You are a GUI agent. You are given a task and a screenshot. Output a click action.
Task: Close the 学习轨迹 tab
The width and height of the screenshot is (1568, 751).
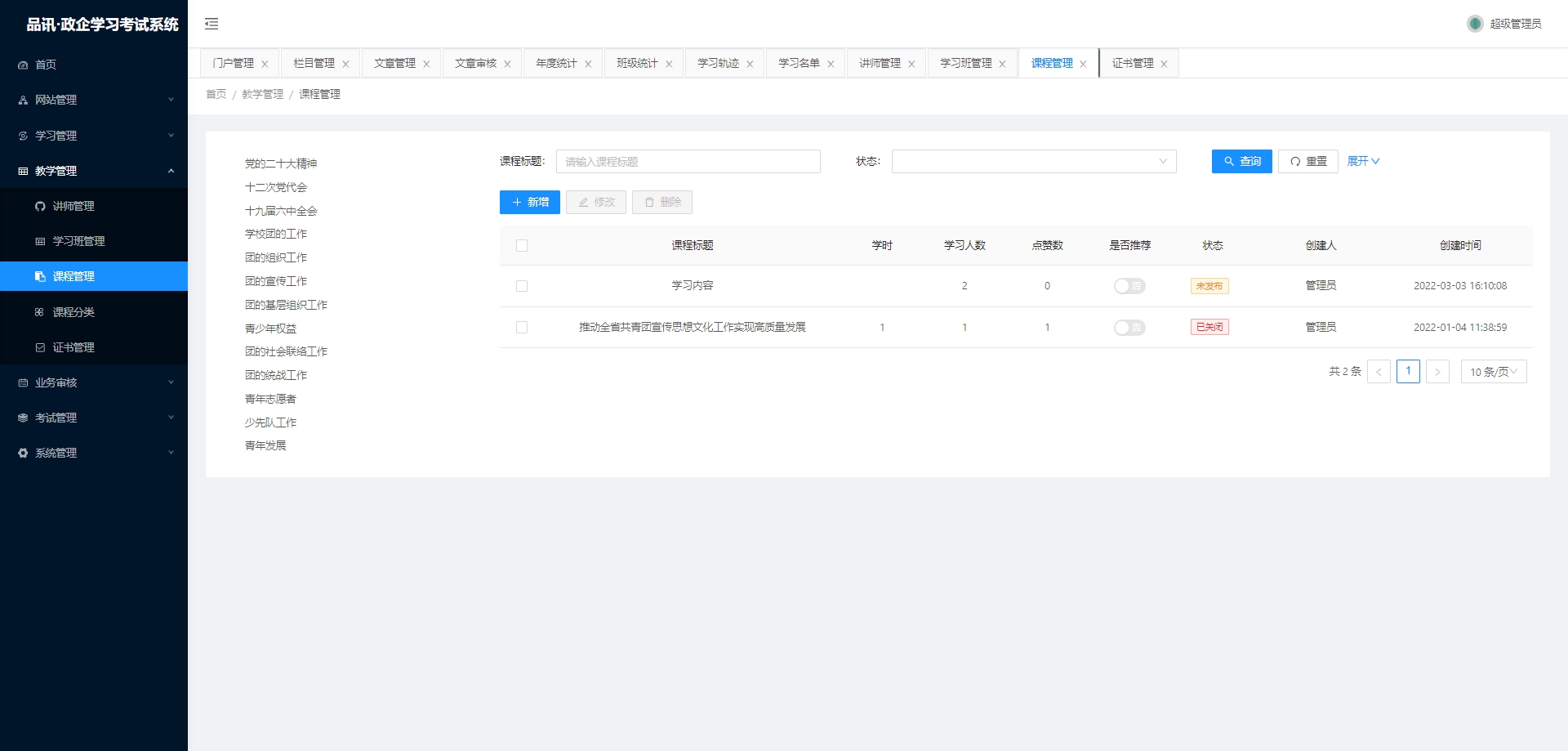click(750, 64)
